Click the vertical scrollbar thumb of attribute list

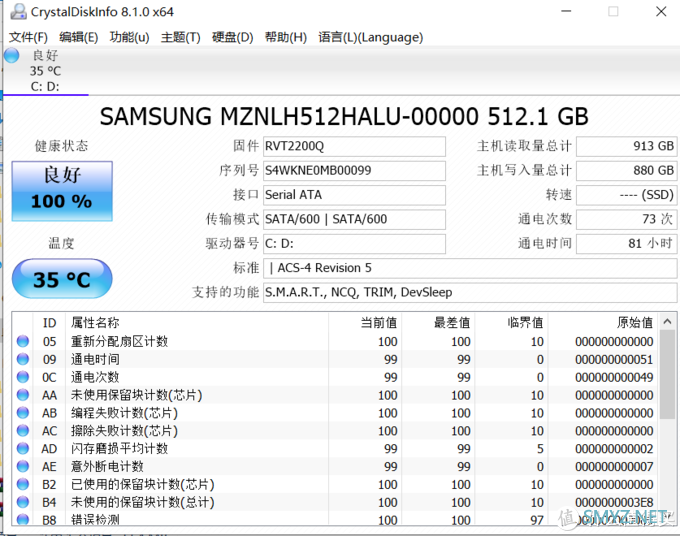click(667, 374)
